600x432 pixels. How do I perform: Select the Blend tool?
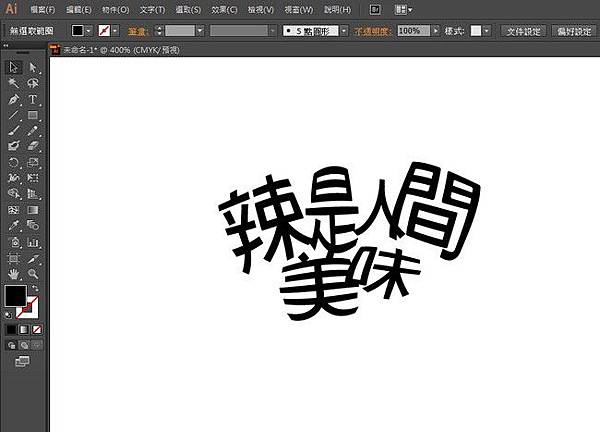coord(33,225)
